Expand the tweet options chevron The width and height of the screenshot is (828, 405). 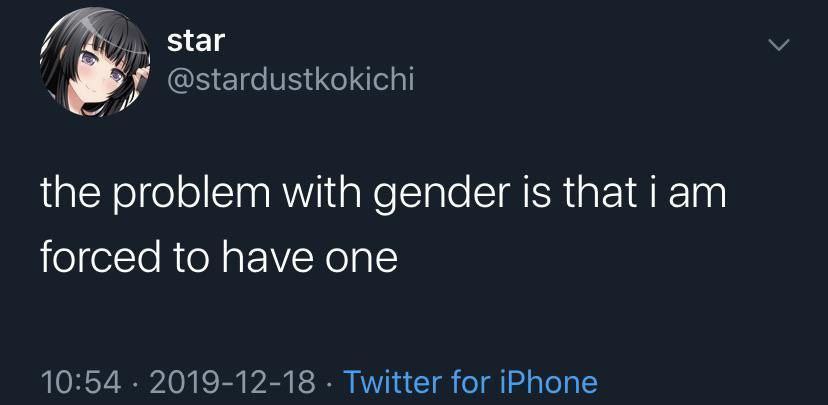coord(778,46)
